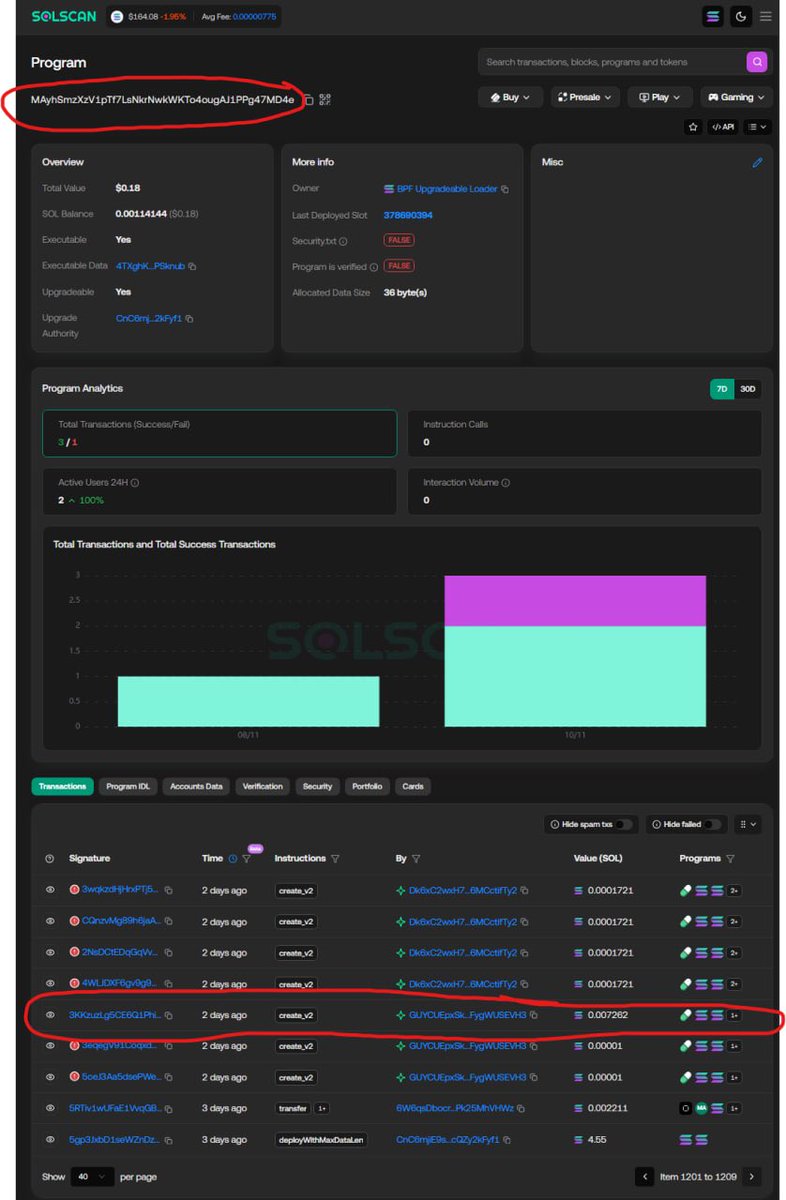Open the API button beside the star
Image resolution: width=786 pixels, height=1200 pixels.
pos(723,127)
